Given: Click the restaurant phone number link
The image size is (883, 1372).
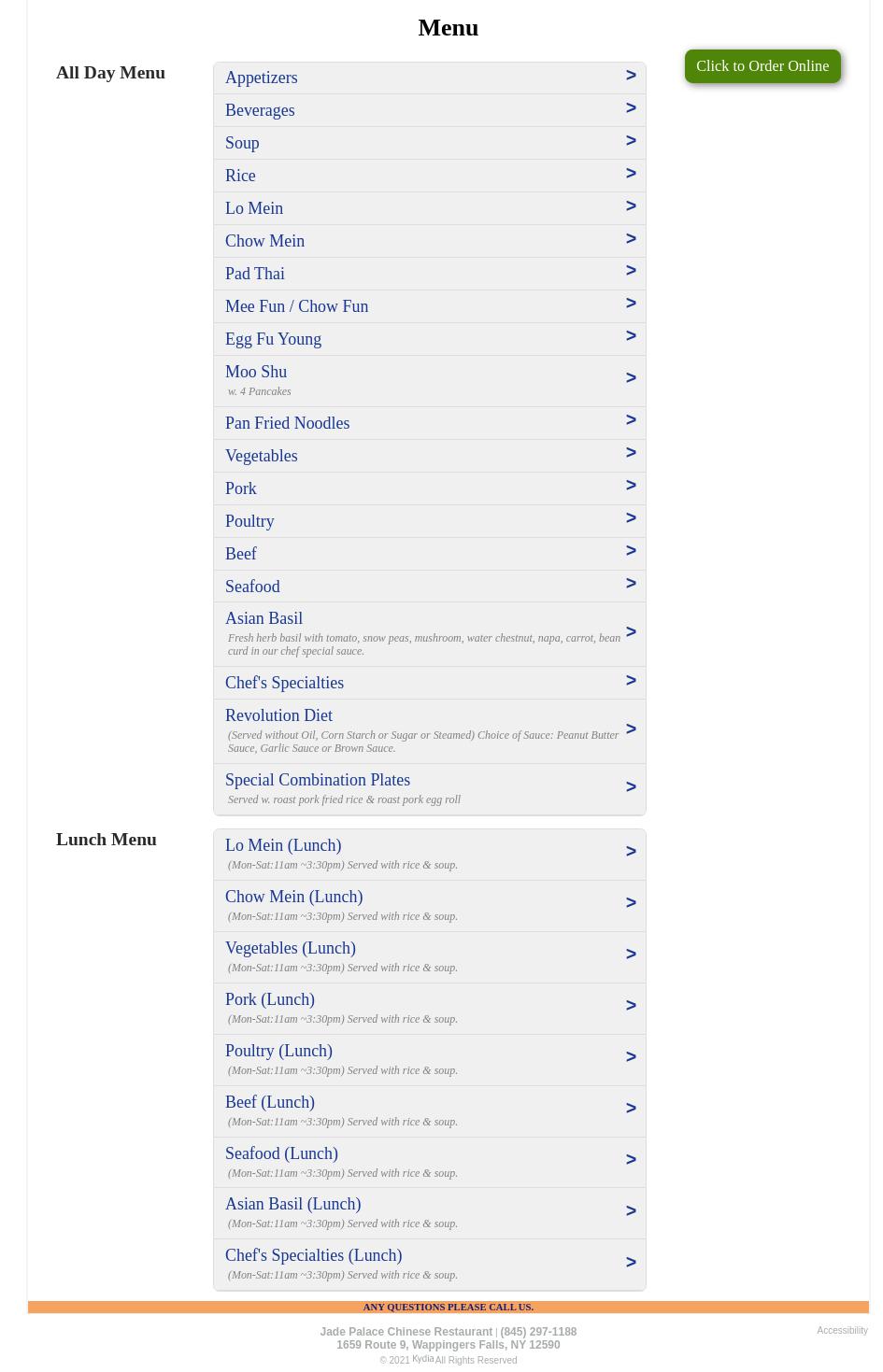Looking at the screenshot, I should click(538, 1332).
